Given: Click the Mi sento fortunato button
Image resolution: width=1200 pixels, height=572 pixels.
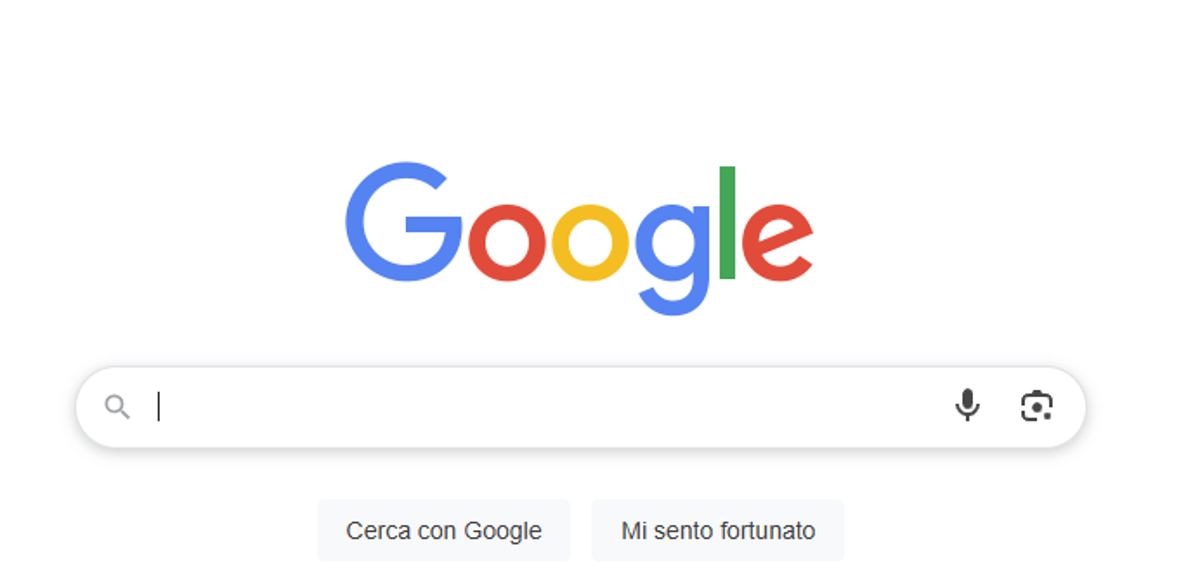Looking at the screenshot, I should click(718, 530).
